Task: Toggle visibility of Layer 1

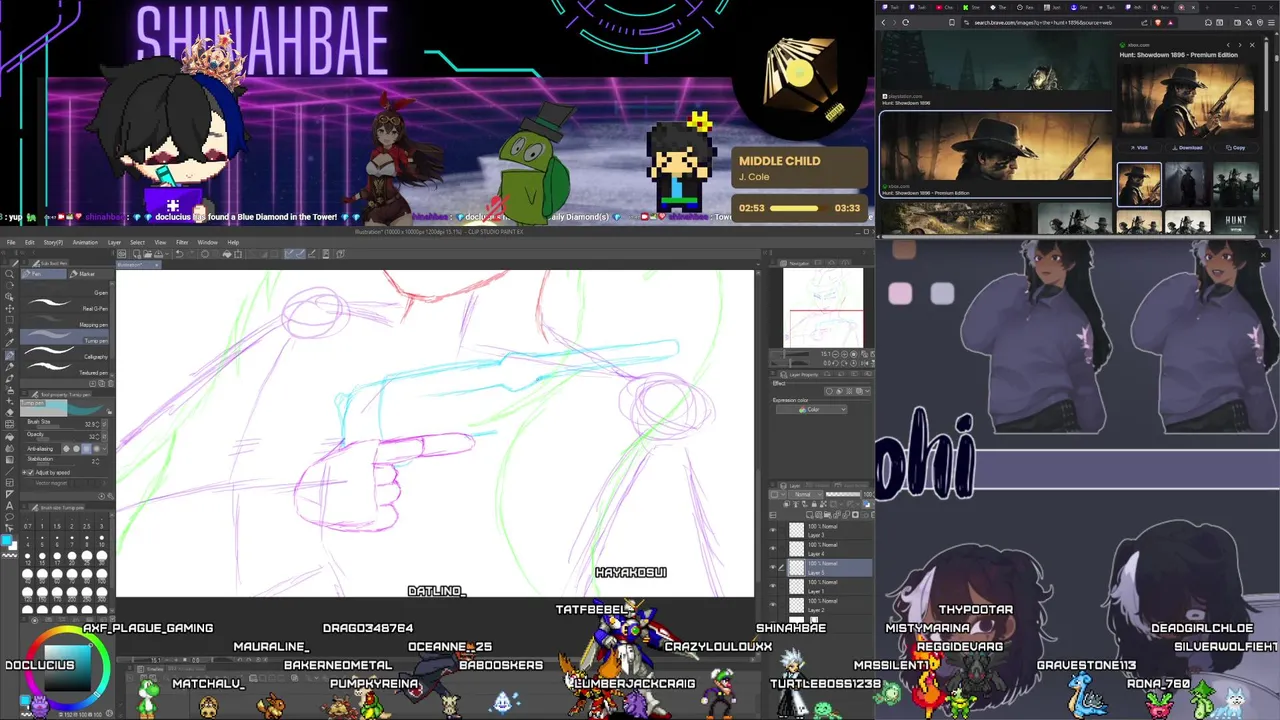Action: coord(772,585)
